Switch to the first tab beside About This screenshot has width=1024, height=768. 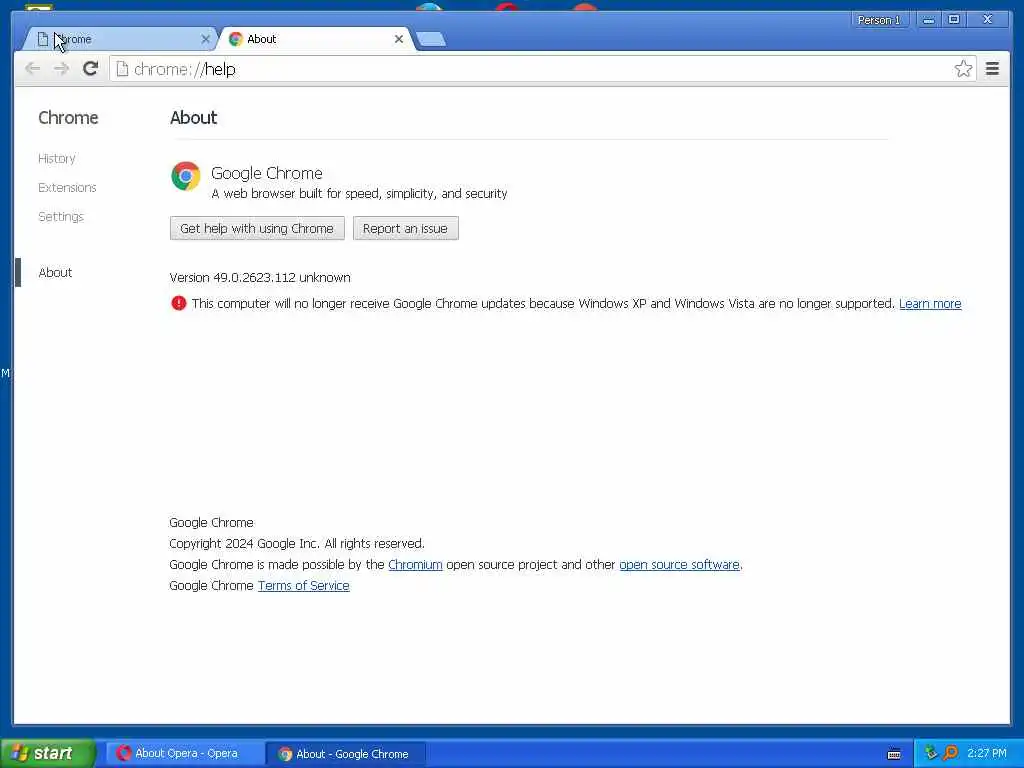pos(121,39)
